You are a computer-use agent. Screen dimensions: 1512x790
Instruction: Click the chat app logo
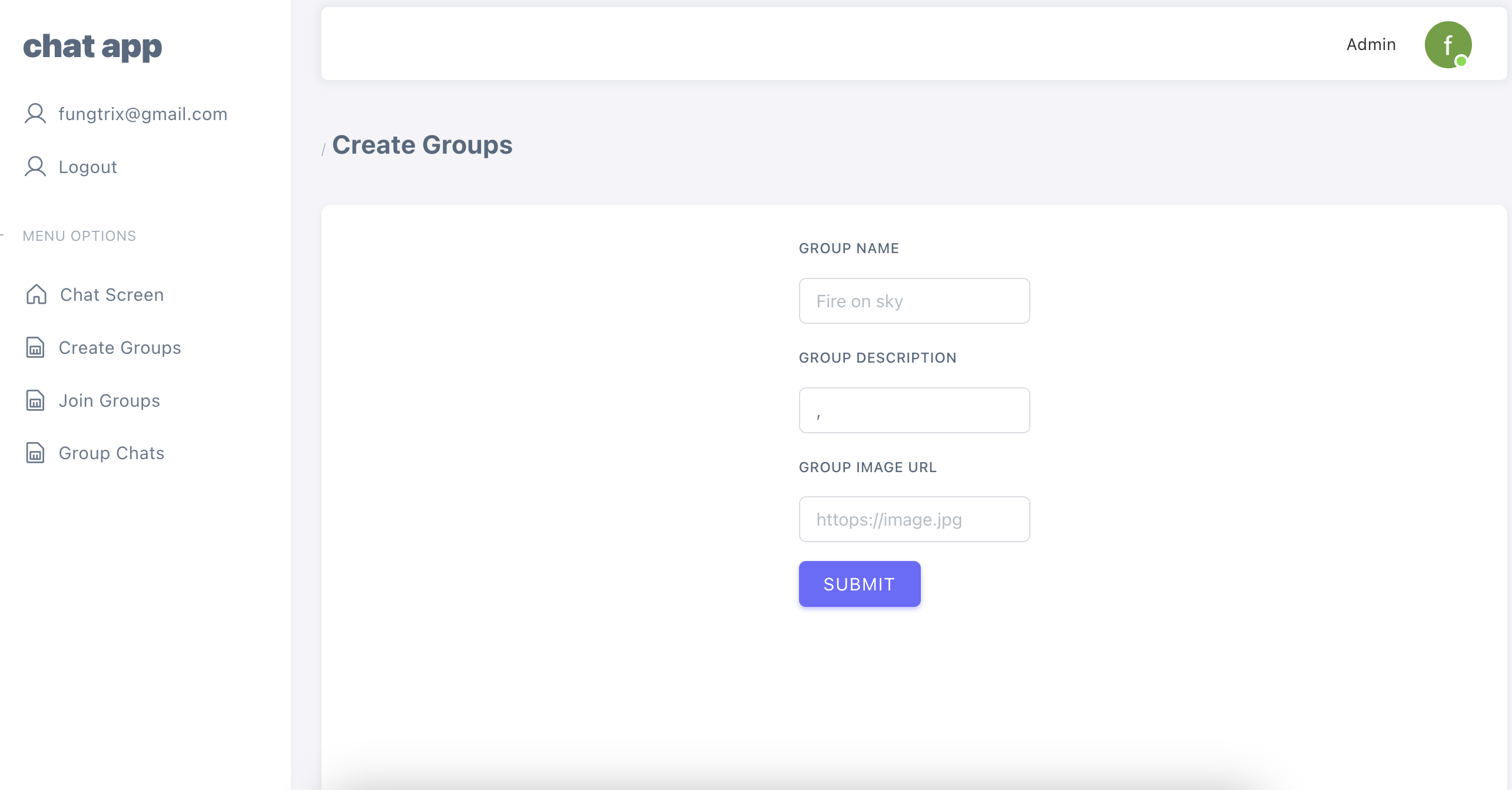(92, 47)
